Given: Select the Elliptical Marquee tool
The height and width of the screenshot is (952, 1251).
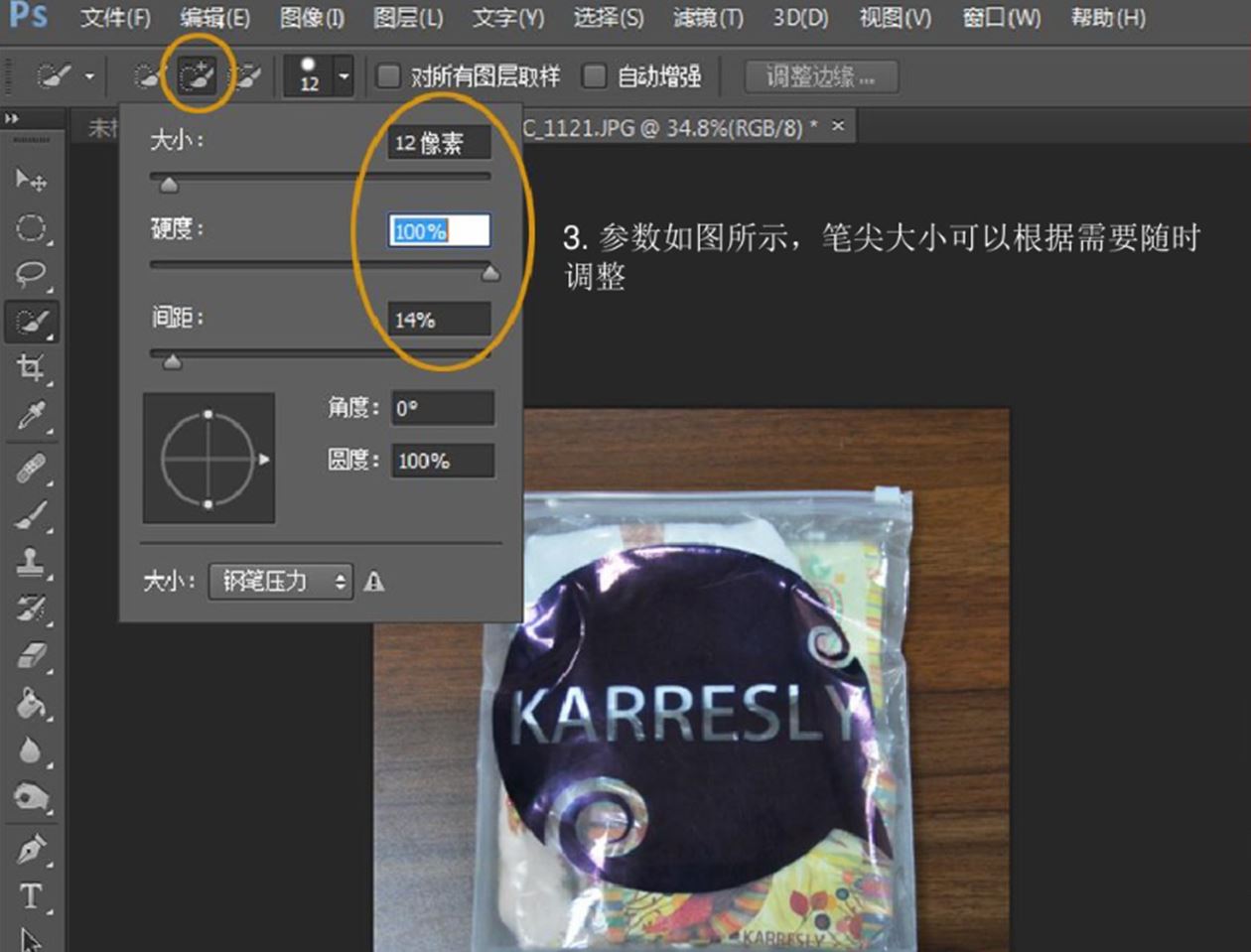Looking at the screenshot, I should (31, 227).
